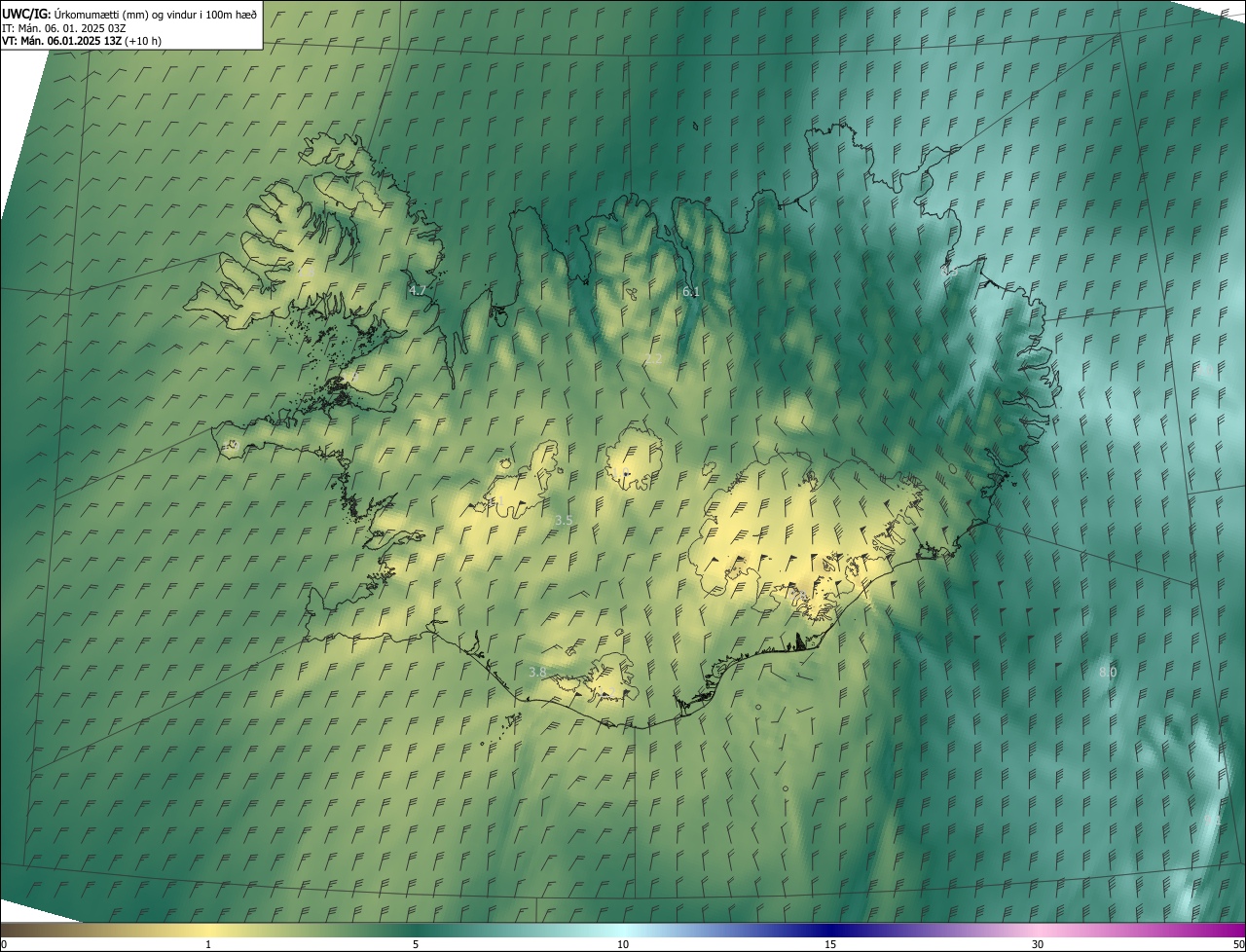Click the colorbar tick label 50
This screenshot has height=952, width=1246.
pyautogui.click(x=1238, y=945)
